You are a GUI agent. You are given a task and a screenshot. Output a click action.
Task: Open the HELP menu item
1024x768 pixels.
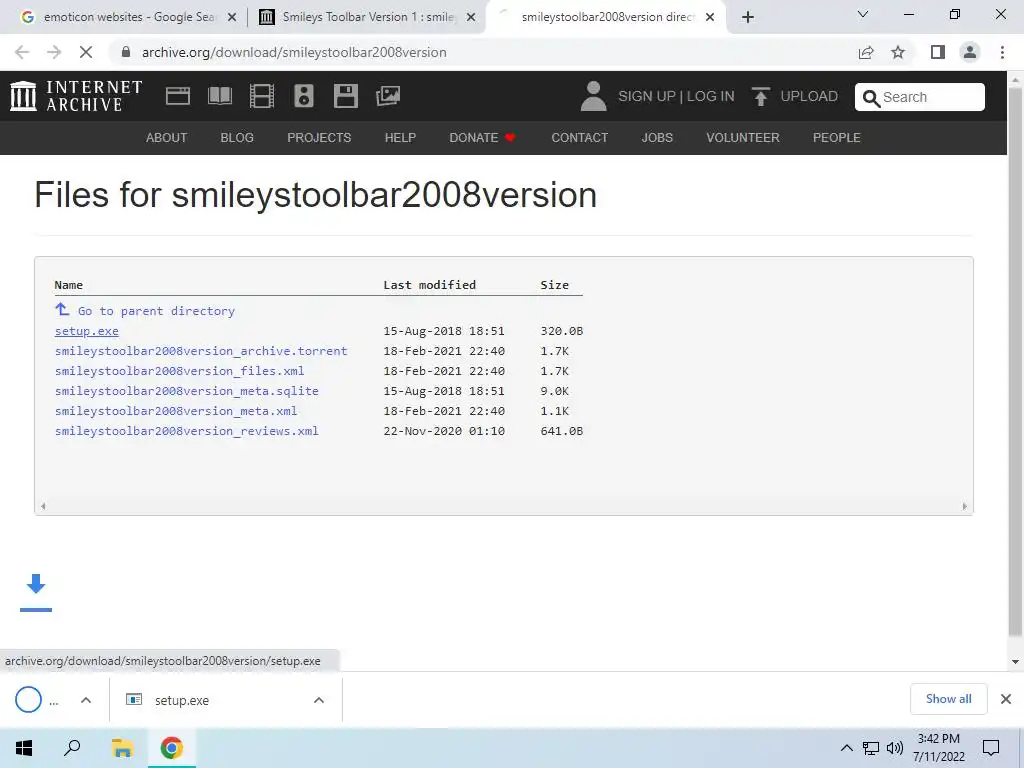point(400,138)
